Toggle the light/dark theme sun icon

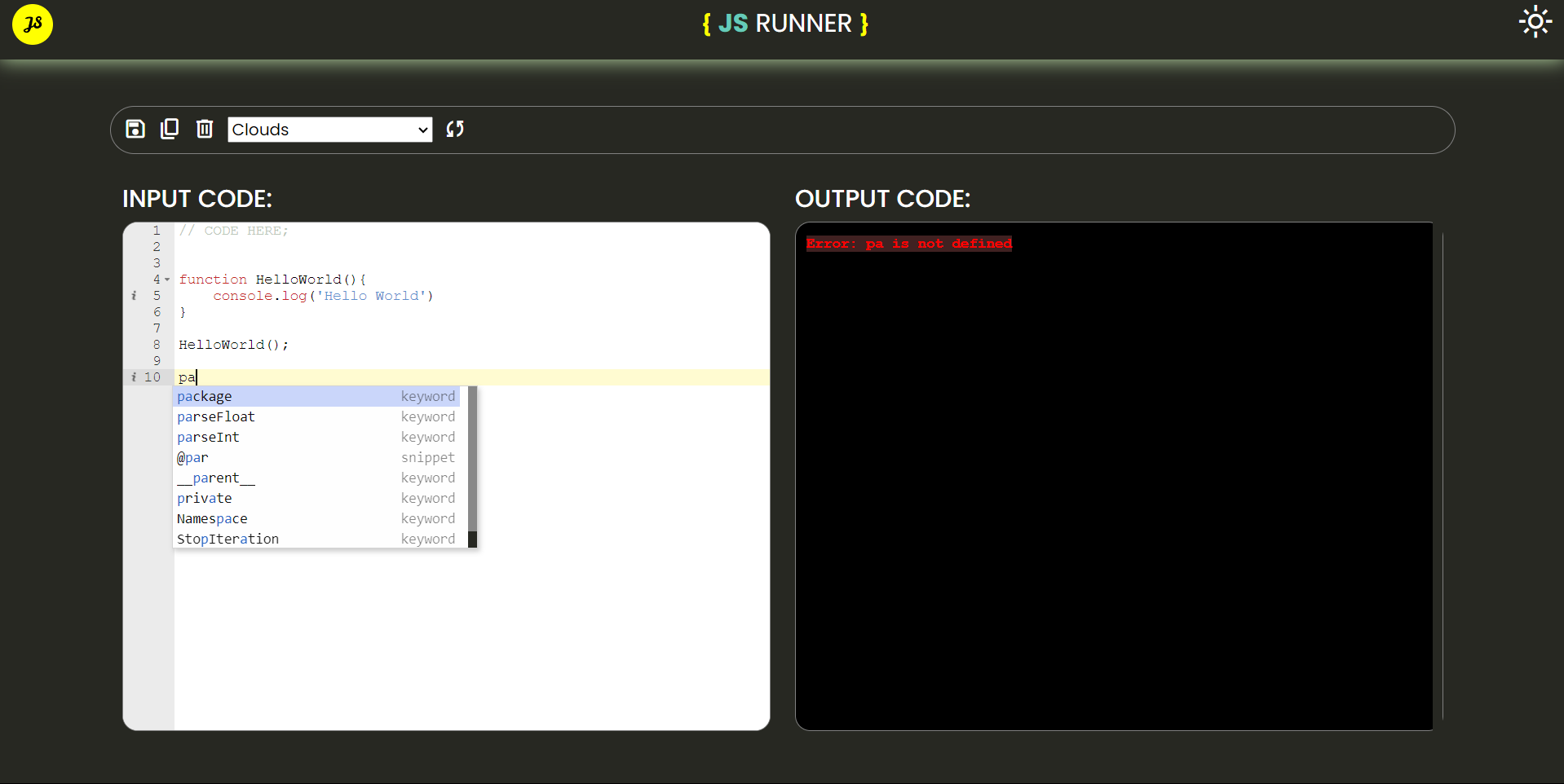(1535, 22)
